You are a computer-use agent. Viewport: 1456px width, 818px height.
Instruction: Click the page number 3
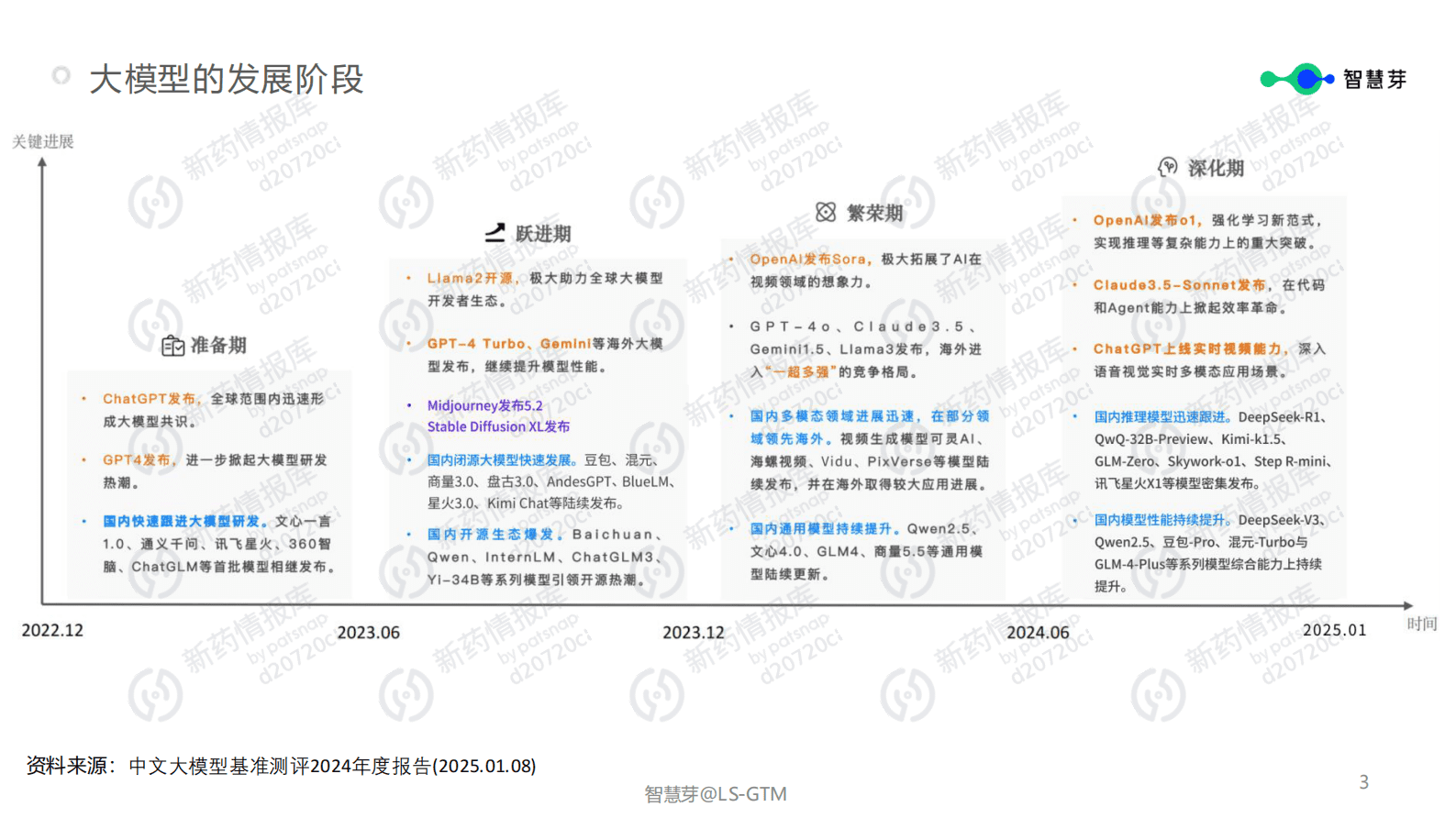1364,782
